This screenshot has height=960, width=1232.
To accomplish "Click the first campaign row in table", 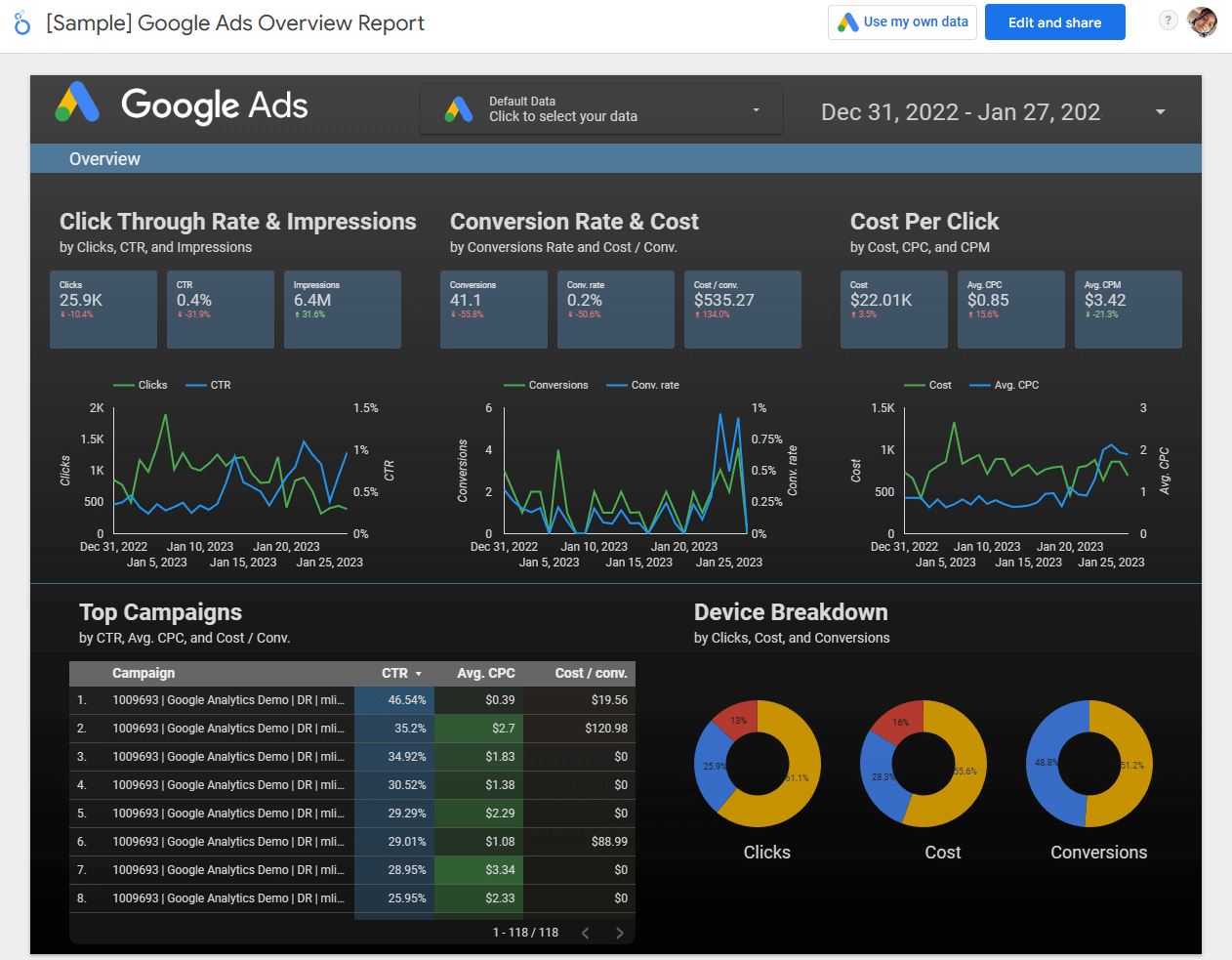I will [x=352, y=700].
